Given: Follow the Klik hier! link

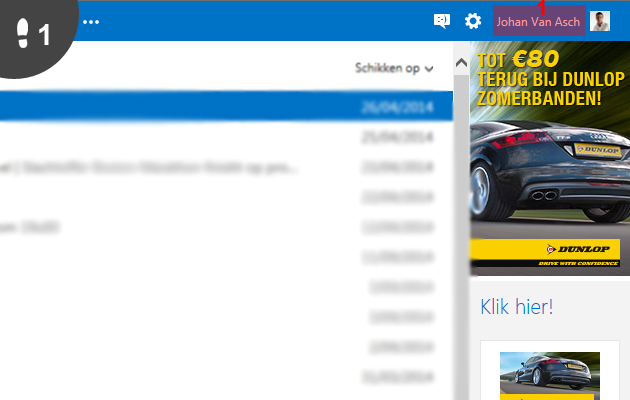Looking at the screenshot, I should pos(517,307).
